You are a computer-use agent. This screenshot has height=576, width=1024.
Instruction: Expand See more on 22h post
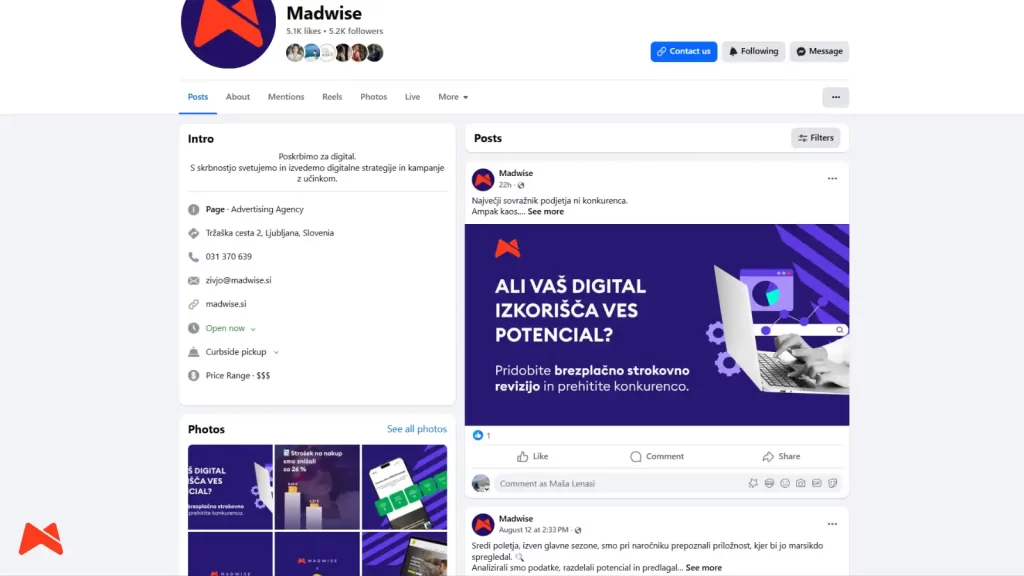coord(545,212)
